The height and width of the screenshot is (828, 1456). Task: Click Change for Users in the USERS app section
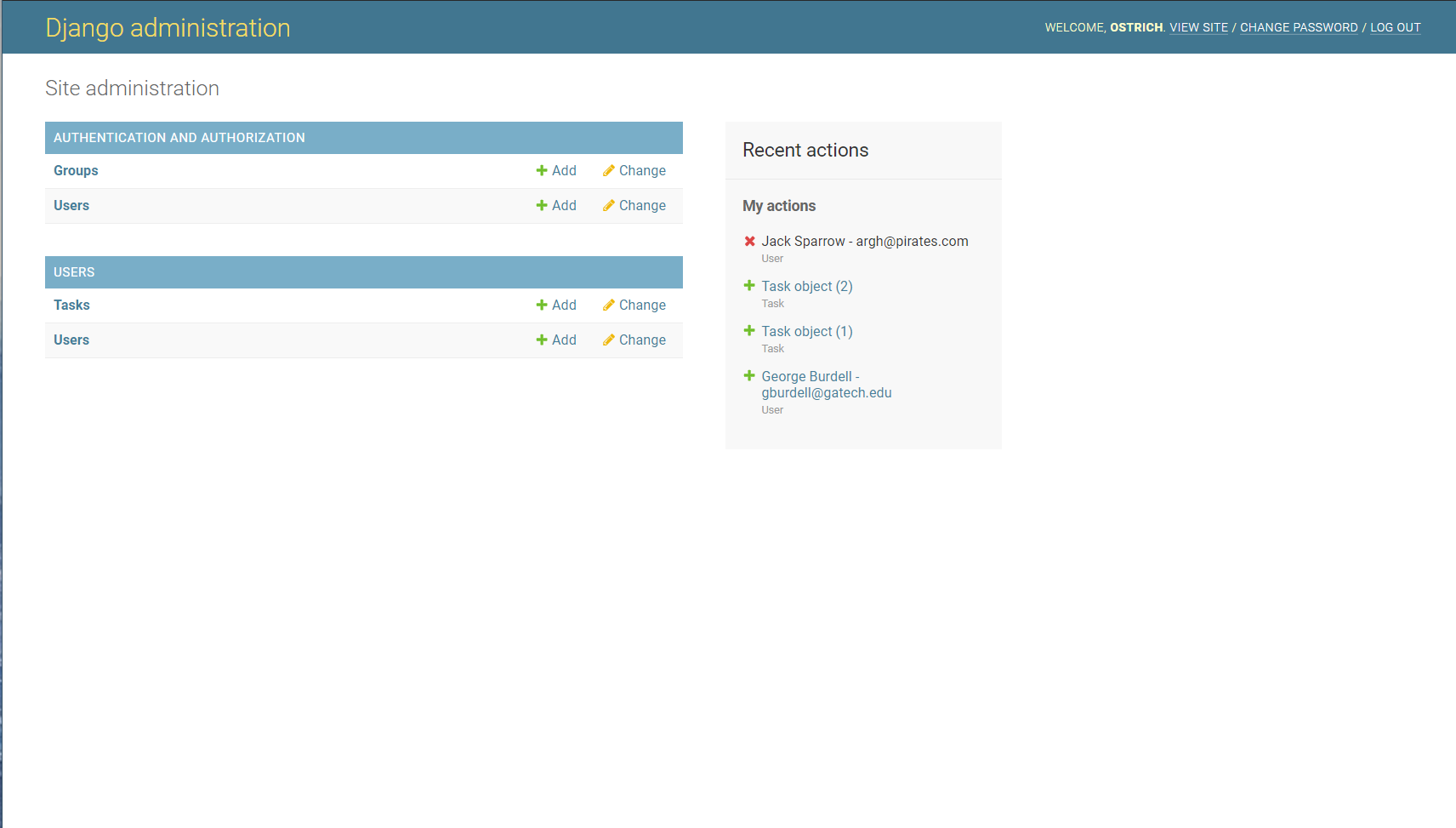click(634, 340)
